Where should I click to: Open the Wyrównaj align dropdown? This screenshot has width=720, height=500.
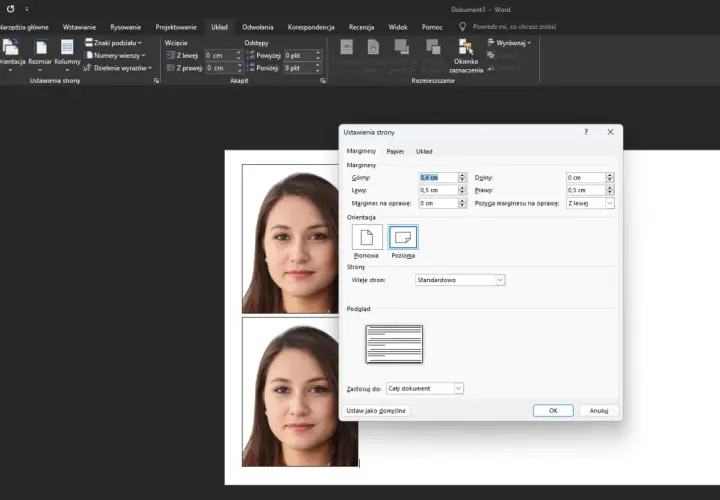point(509,43)
